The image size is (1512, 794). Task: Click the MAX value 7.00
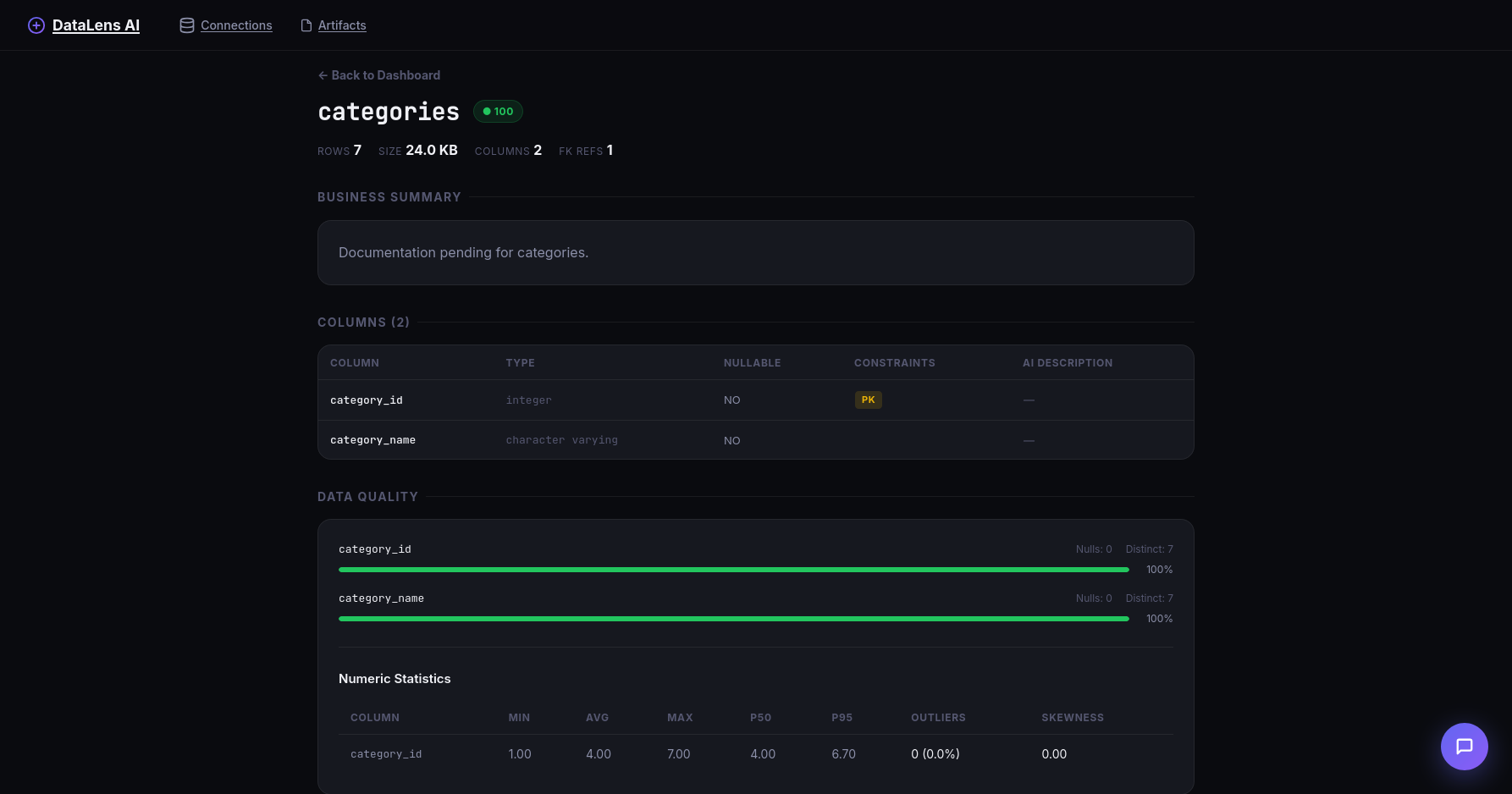(678, 754)
